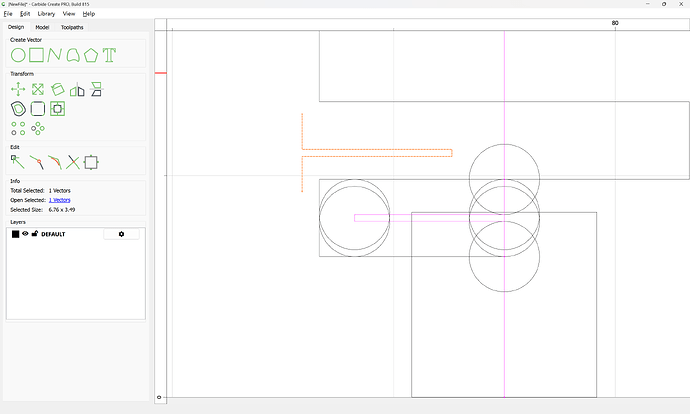The height and width of the screenshot is (414, 690).
Task: Select the Text vector tool
Action: click(109, 55)
